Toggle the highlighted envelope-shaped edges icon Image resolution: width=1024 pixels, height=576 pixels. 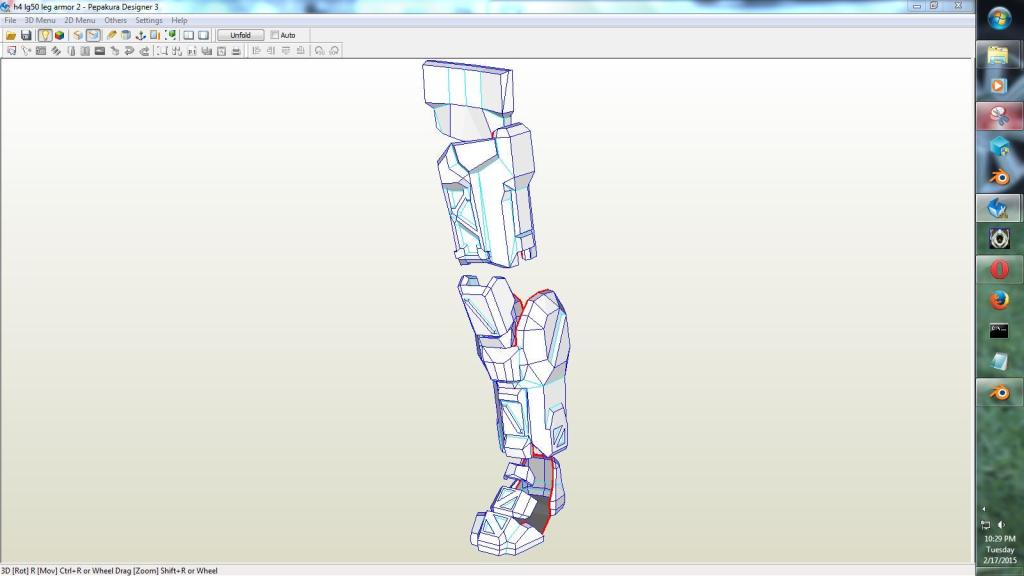click(93, 35)
